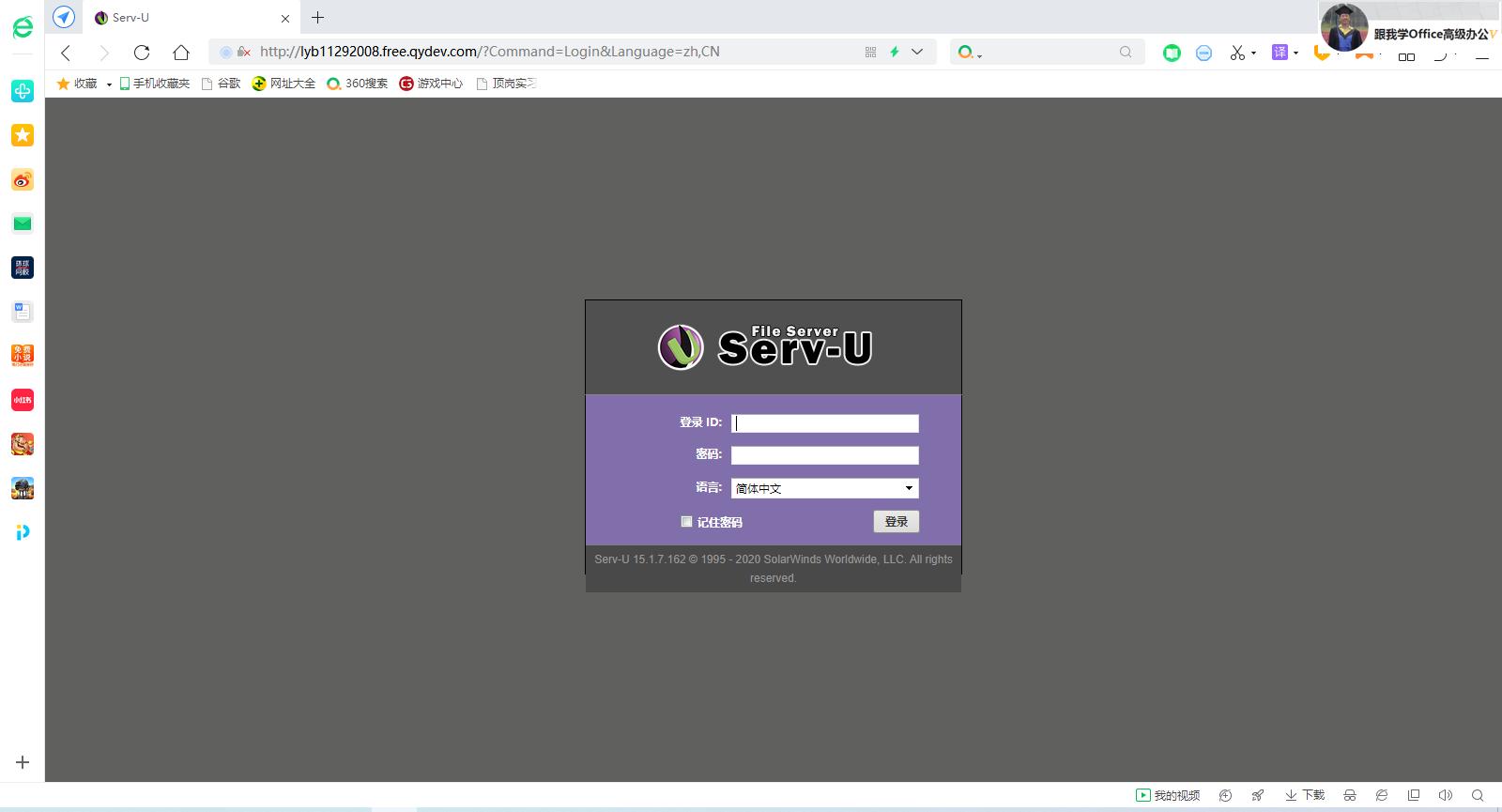The width and height of the screenshot is (1502, 812).
Task: Open the teal plus app in the sidebar
Action: click(x=23, y=91)
